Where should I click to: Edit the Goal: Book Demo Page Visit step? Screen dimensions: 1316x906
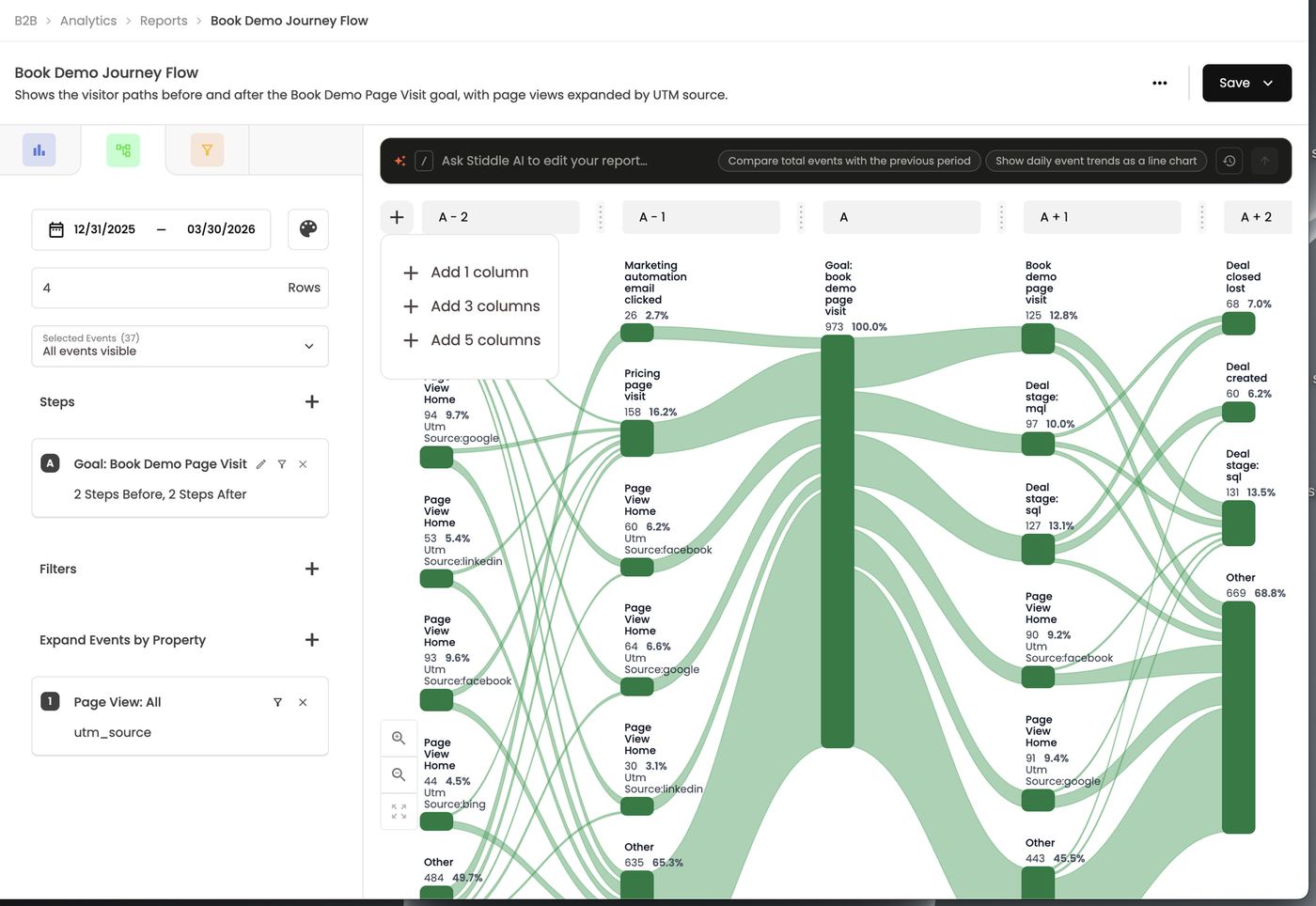(261, 464)
